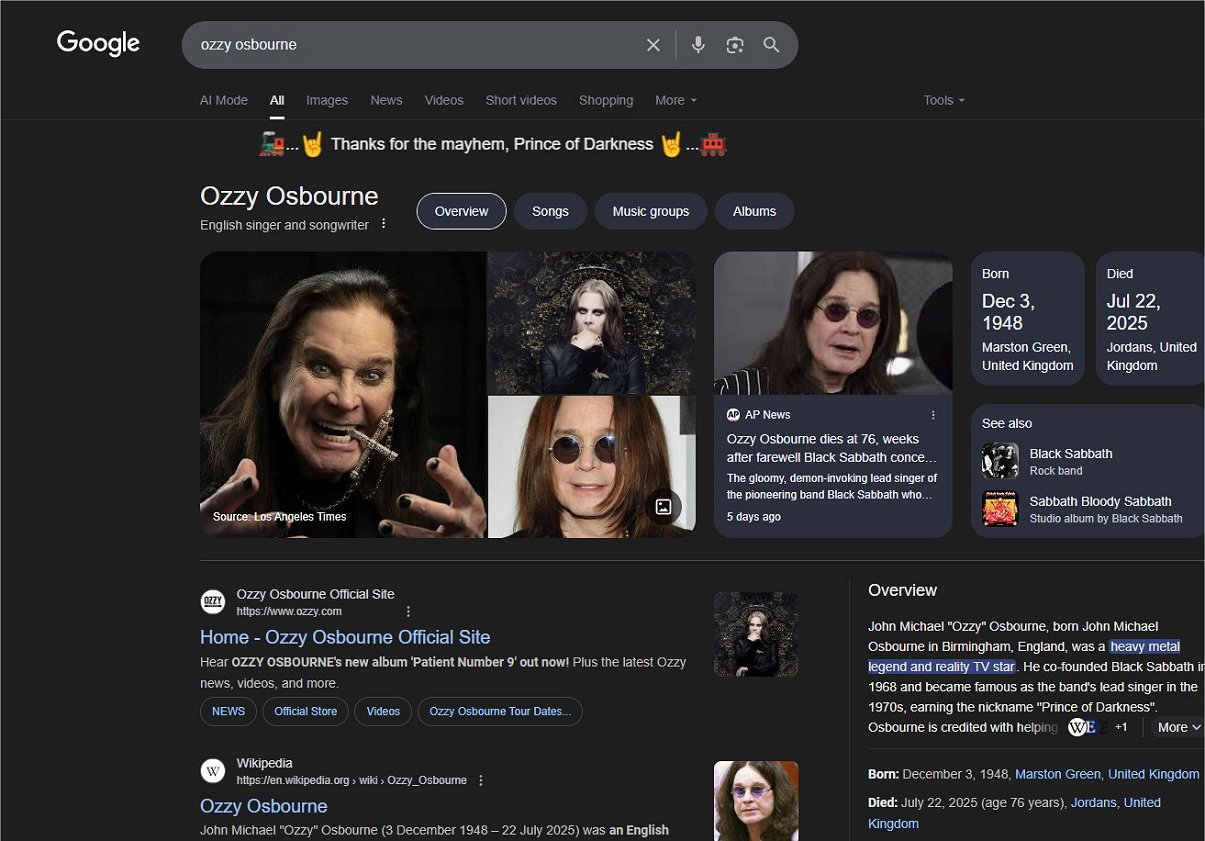
Task: Switch to the News tab
Action: (x=386, y=100)
